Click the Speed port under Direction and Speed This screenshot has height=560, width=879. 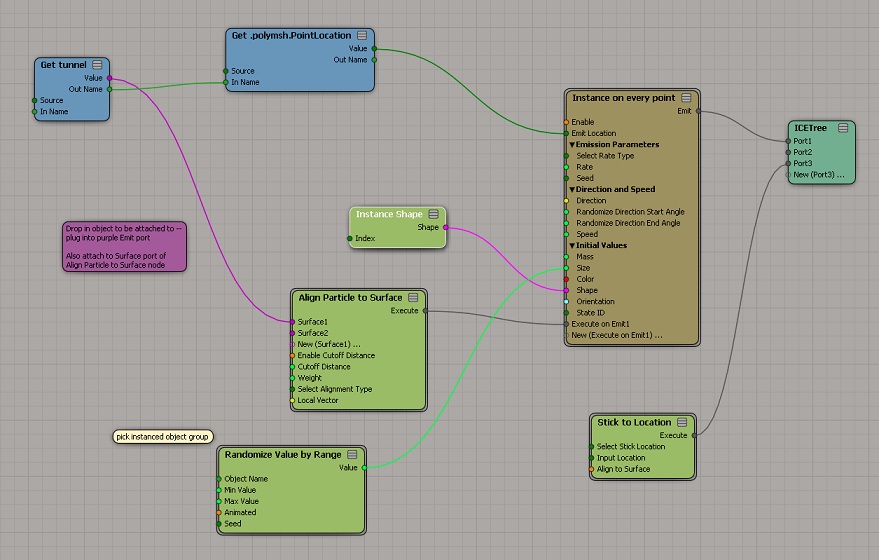[x=566, y=234]
